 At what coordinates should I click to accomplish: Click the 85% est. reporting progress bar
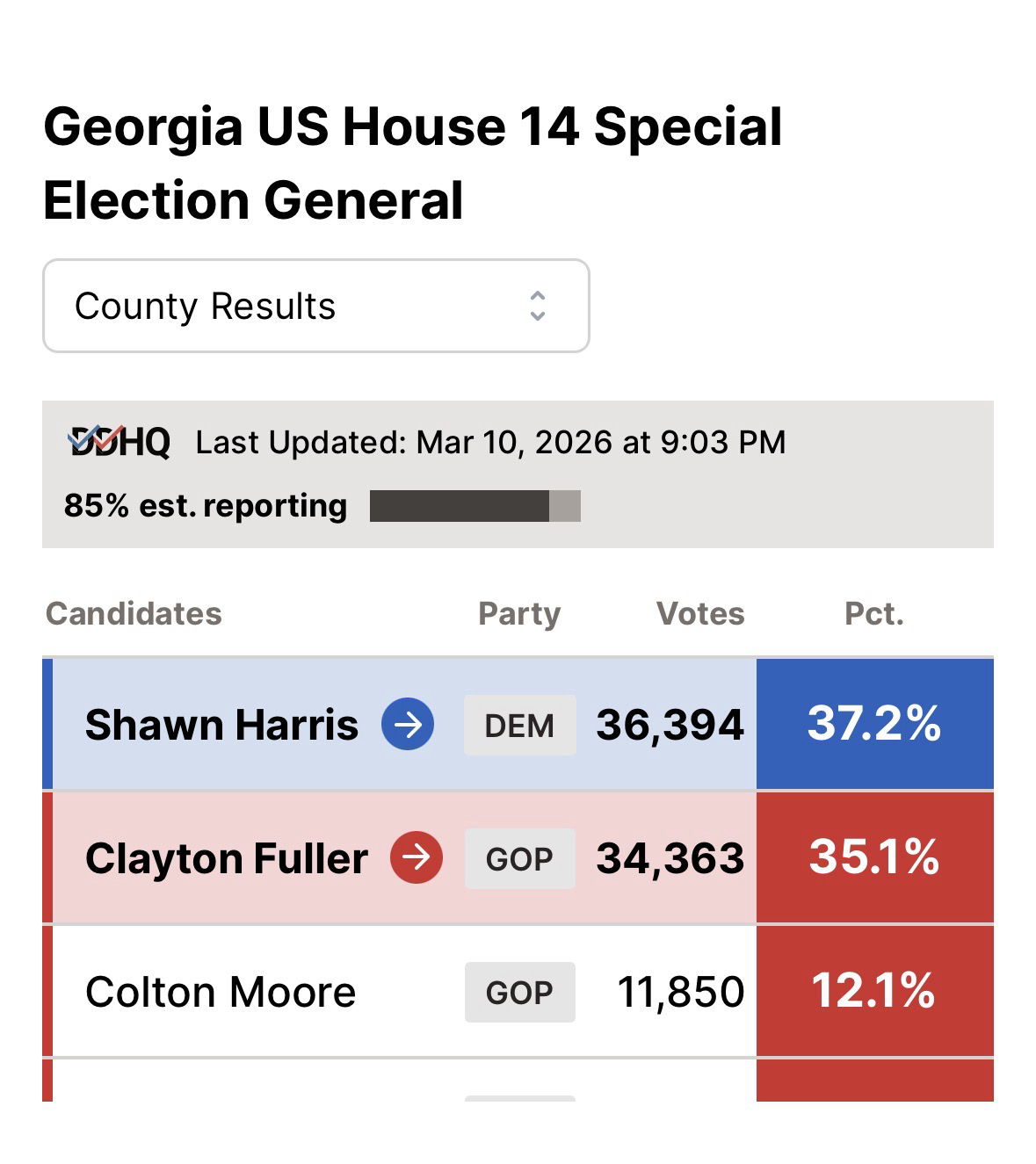pos(475,507)
